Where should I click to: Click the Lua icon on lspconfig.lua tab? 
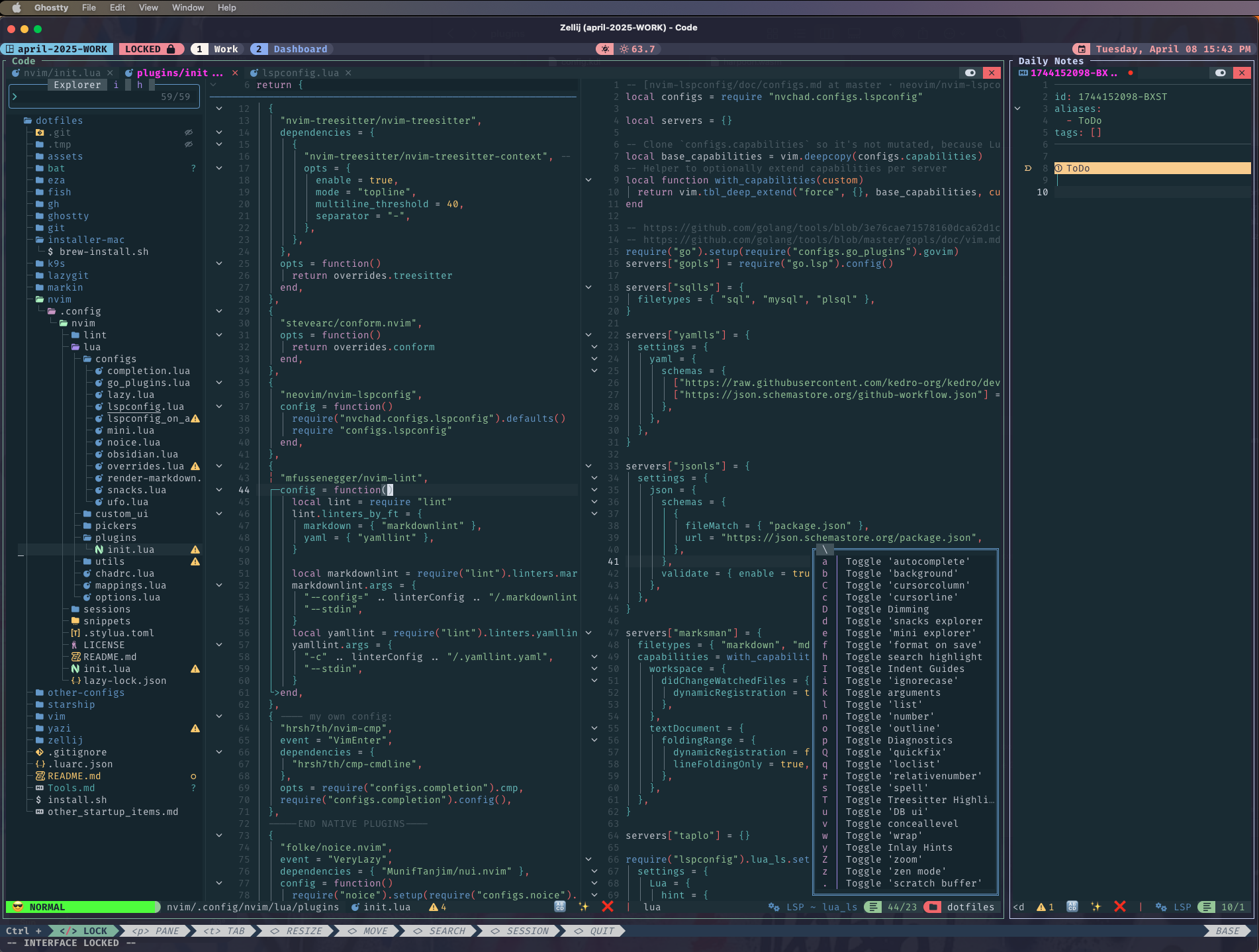click(254, 73)
